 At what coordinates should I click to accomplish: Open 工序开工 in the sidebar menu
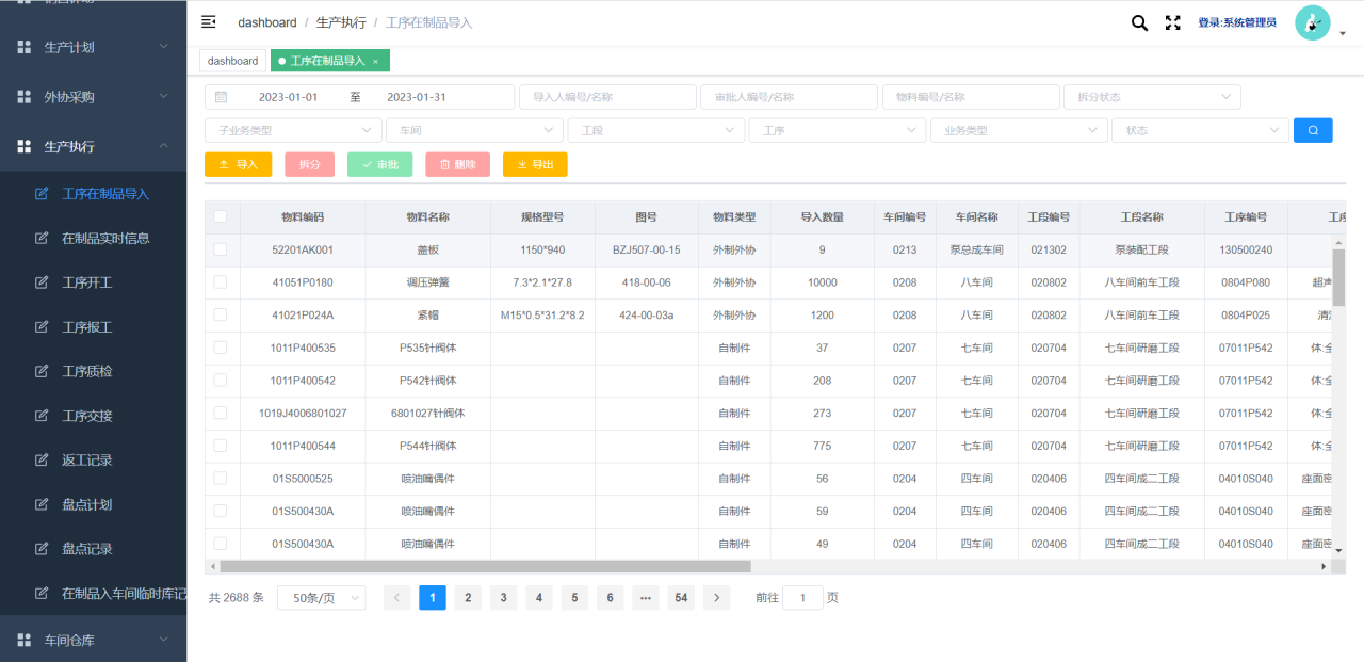pos(87,283)
